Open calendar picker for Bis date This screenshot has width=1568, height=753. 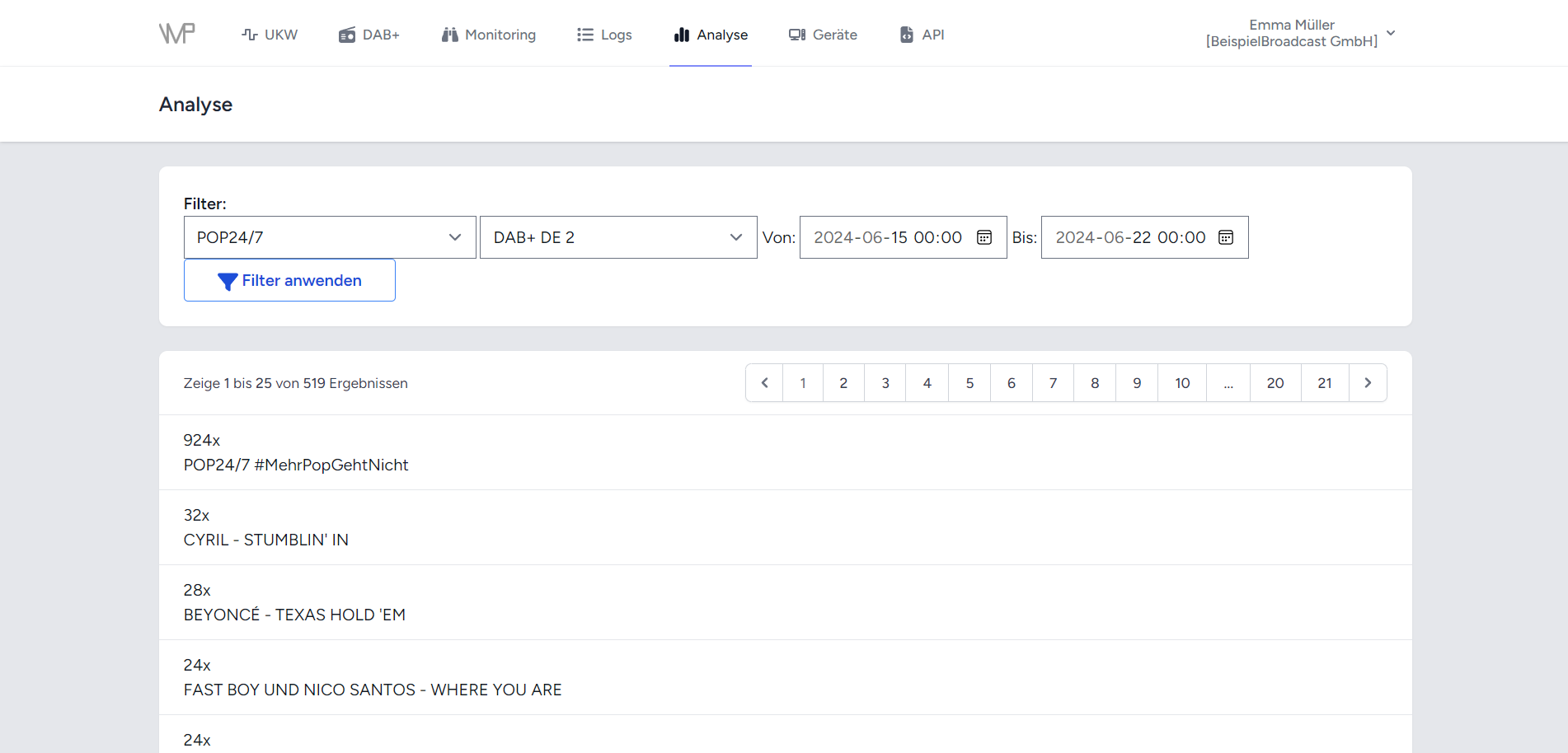1226,237
